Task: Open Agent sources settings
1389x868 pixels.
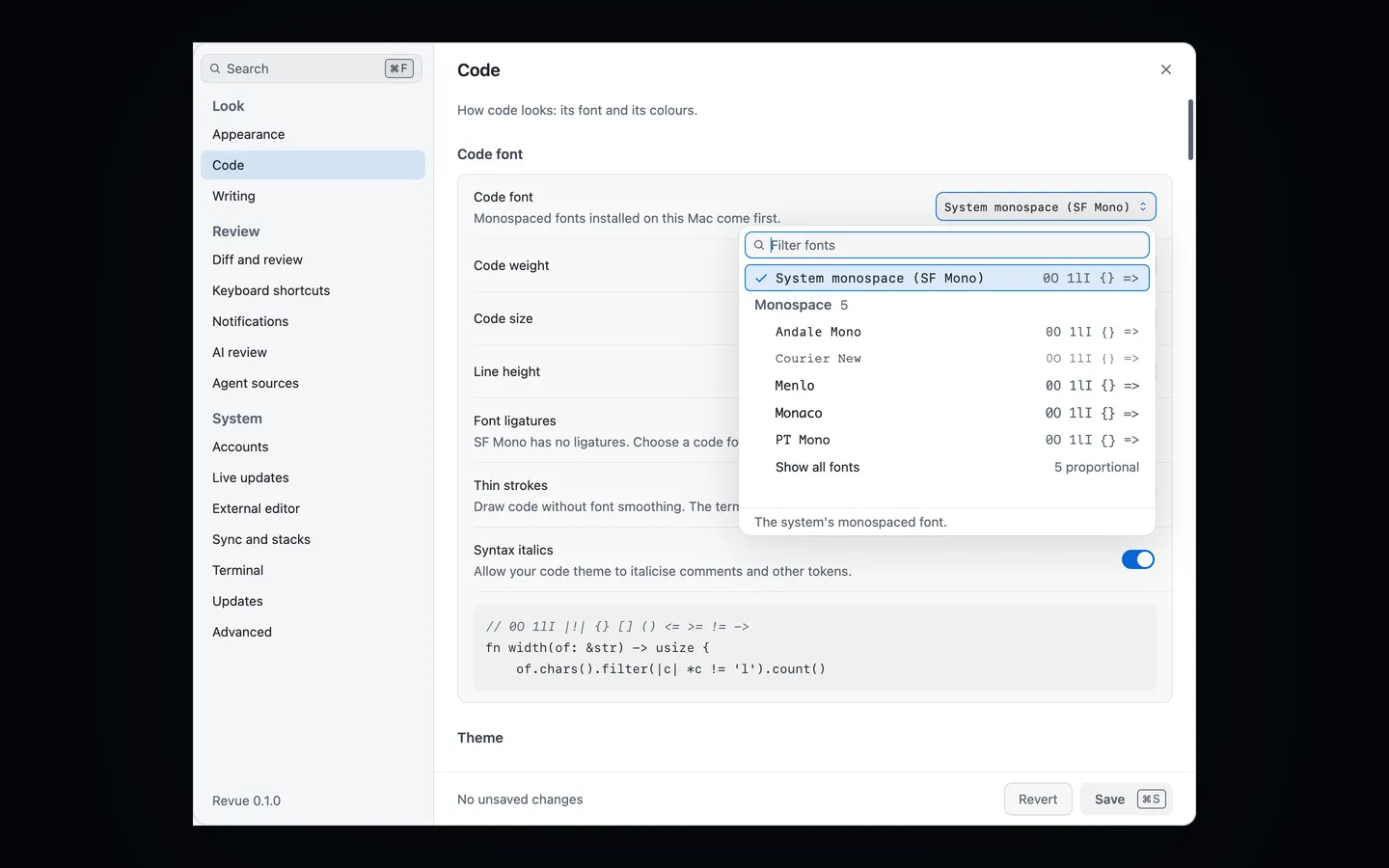Action: point(313,383)
